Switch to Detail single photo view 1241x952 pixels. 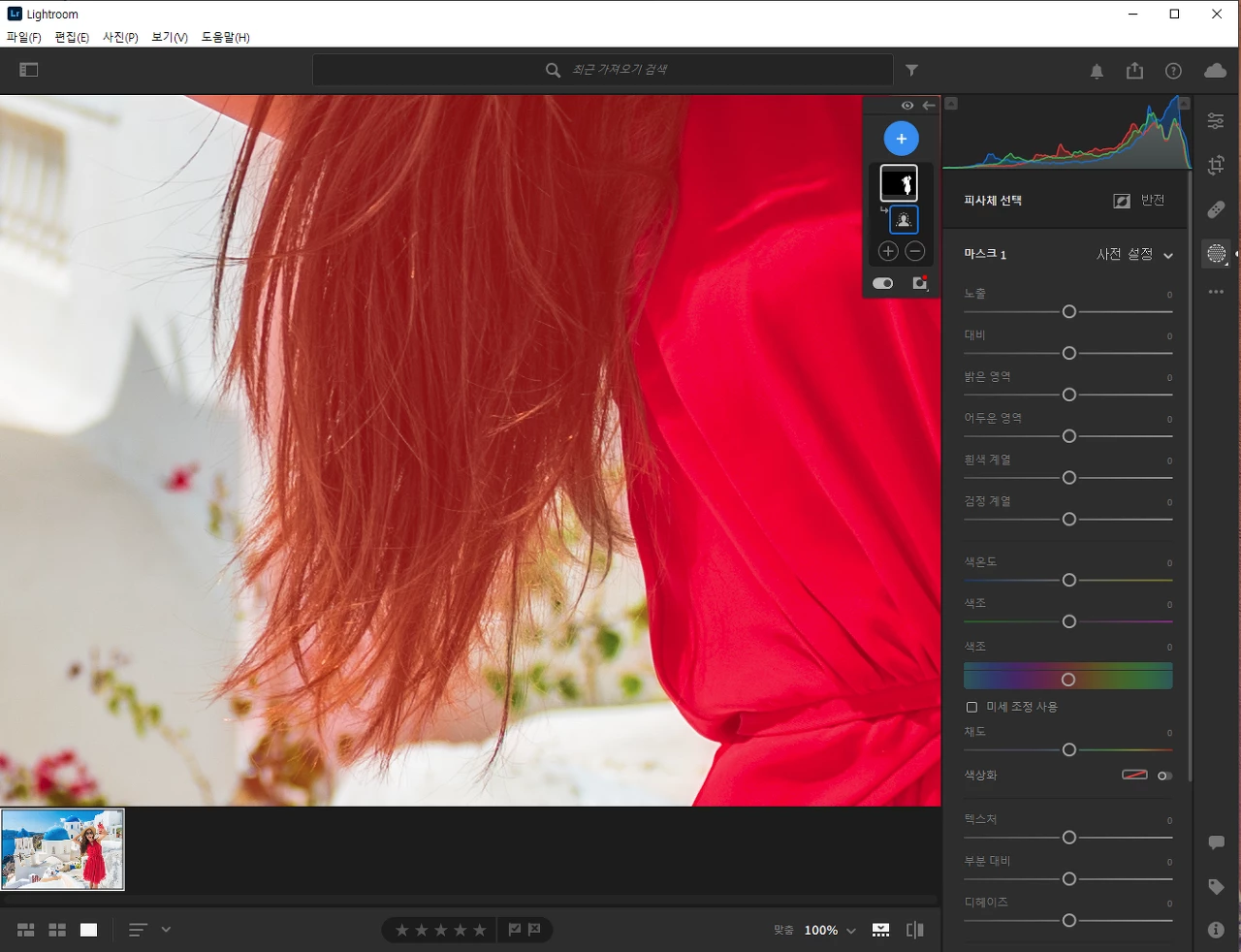pyautogui.click(x=88, y=930)
